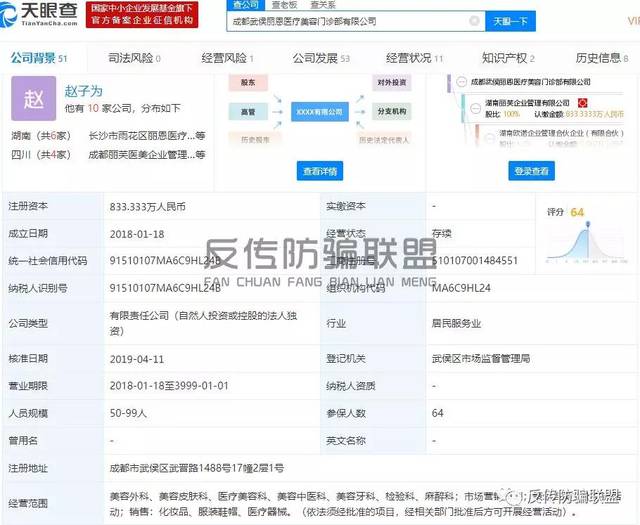This screenshot has width=640, height=525.
Task: Select the industry value 居民服务业
Action: pos(456,324)
